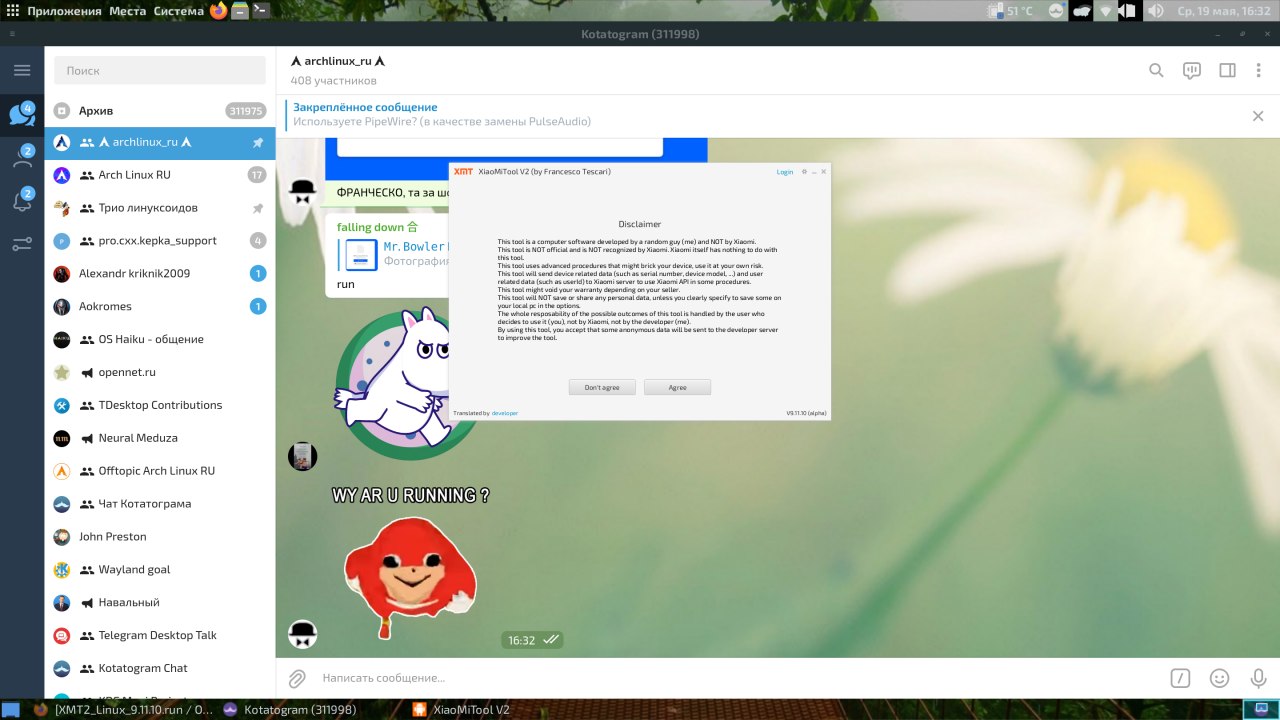Switch to Kotatogram (311998) taskbar entry

(290, 709)
